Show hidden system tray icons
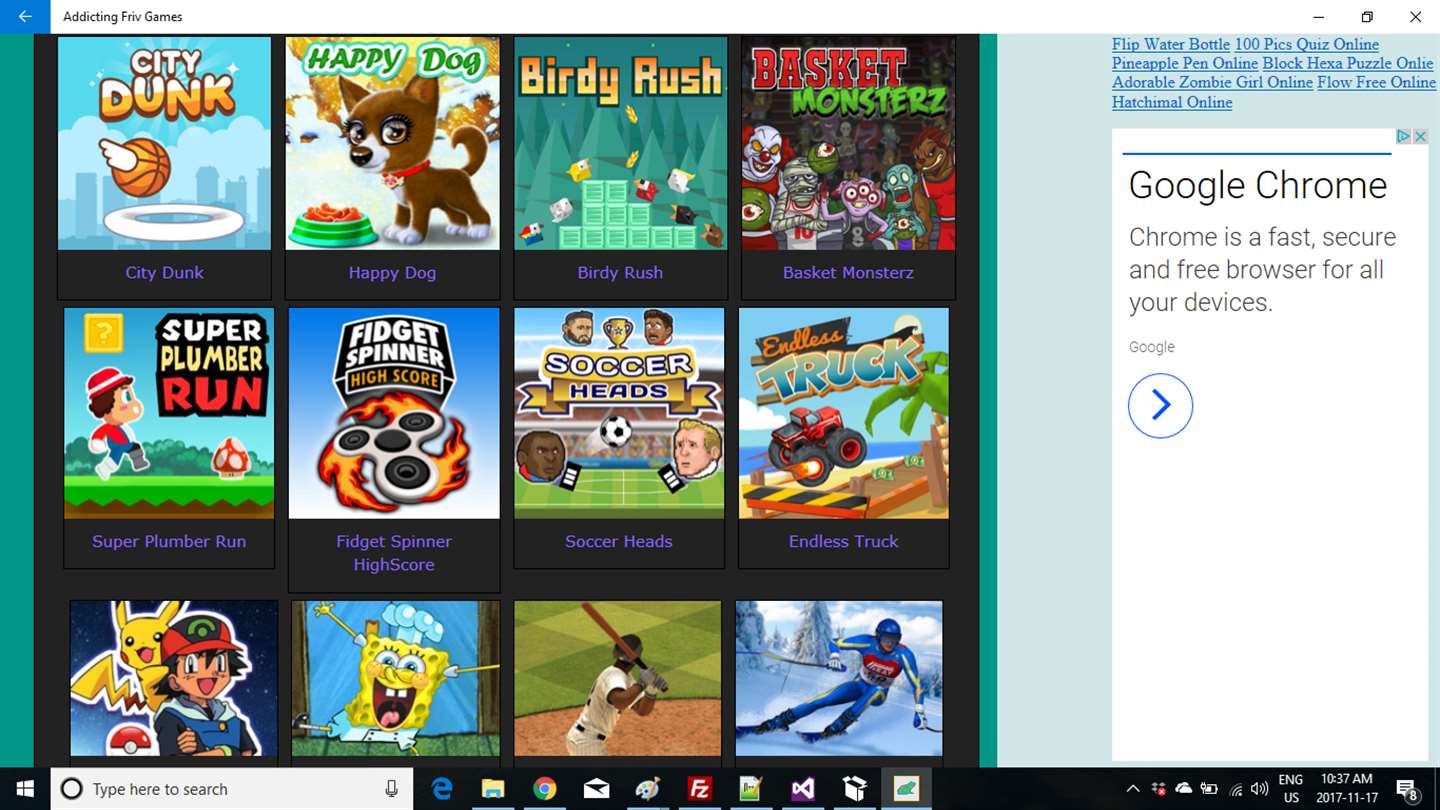1440x810 pixels. [1133, 789]
